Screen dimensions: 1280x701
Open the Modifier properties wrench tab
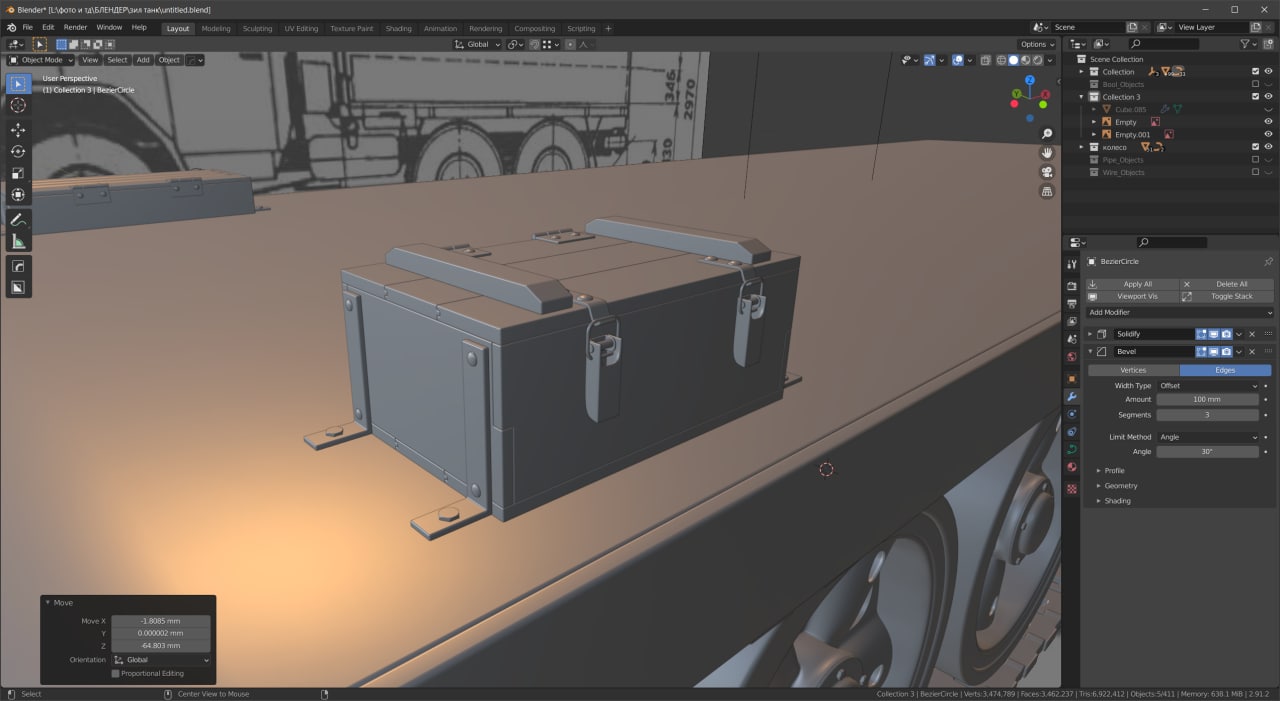(1072, 397)
